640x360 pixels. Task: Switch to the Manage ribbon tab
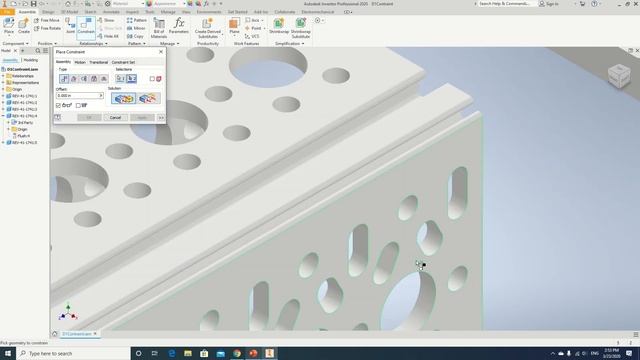168,12
